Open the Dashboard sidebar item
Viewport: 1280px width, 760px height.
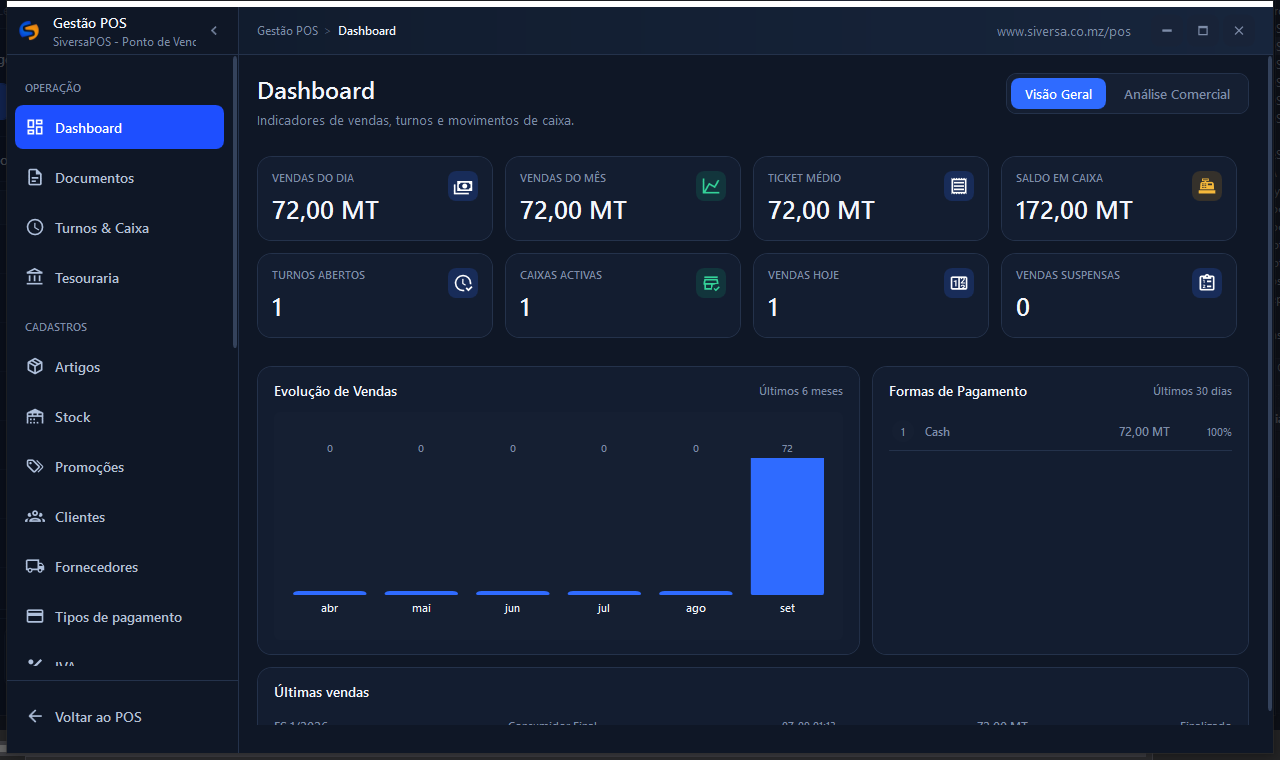click(x=119, y=127)
